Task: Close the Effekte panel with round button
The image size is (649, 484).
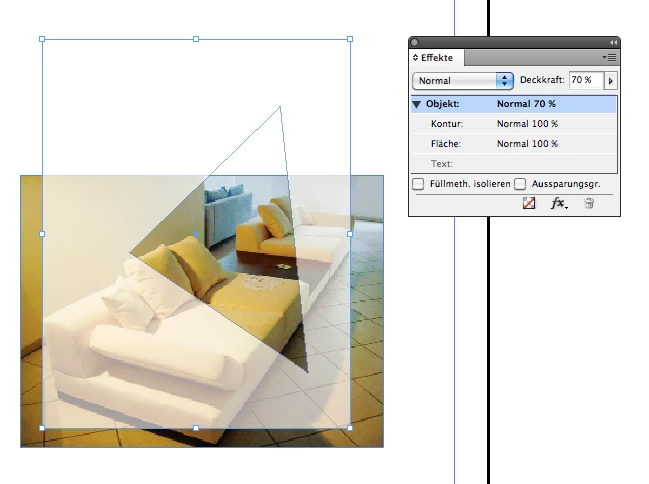Action: tap(415, 43)
